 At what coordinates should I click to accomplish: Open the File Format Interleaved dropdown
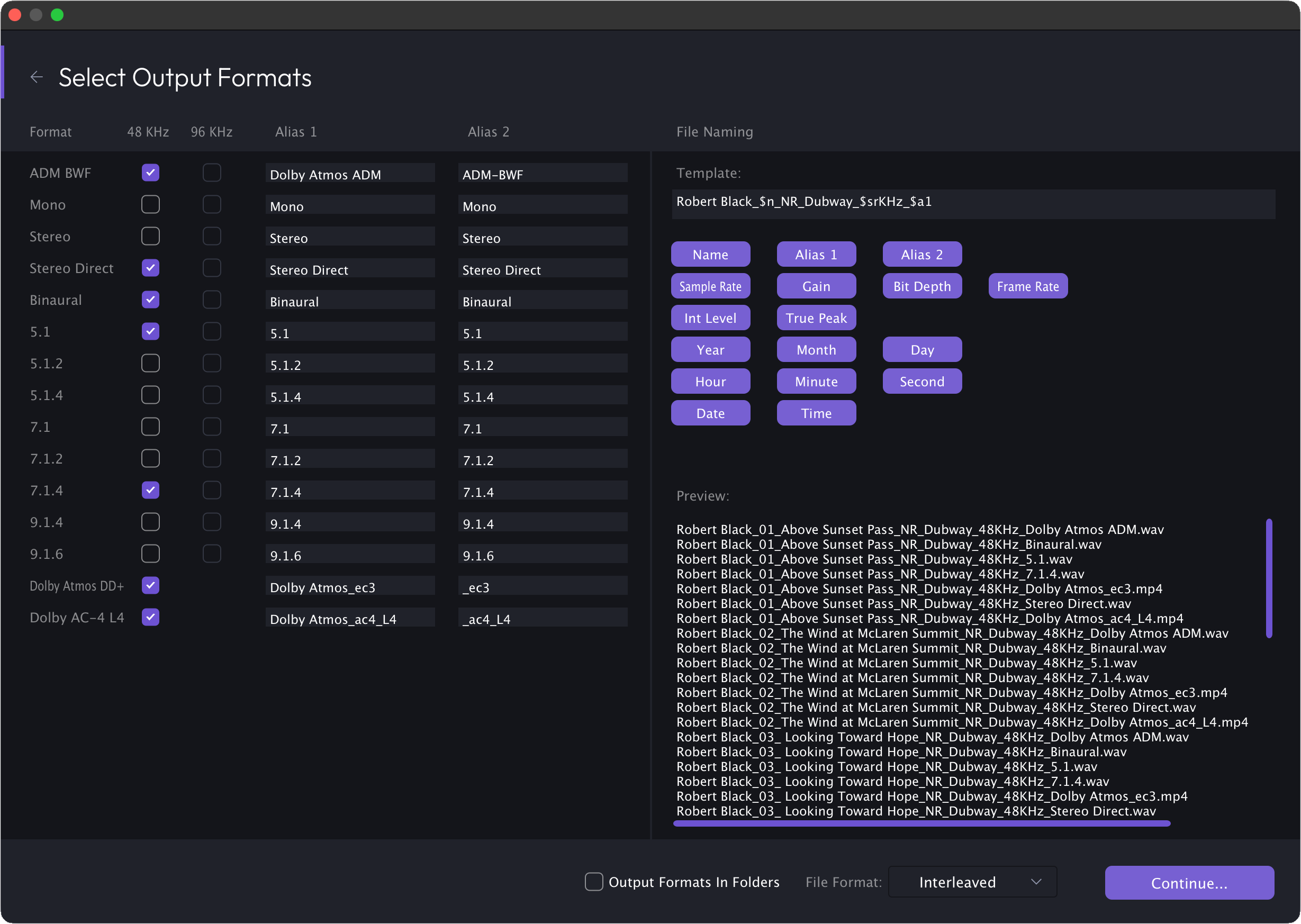click(973, 882)
